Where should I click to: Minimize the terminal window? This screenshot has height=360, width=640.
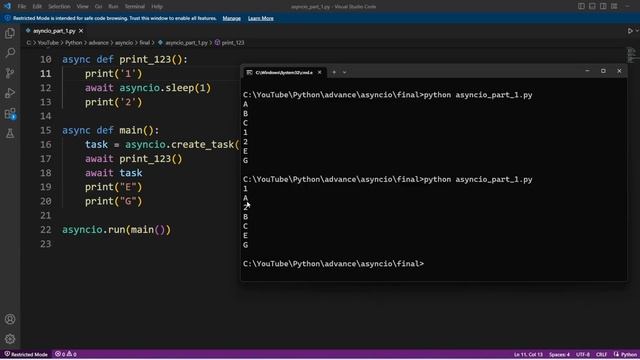tap(587, 71)
